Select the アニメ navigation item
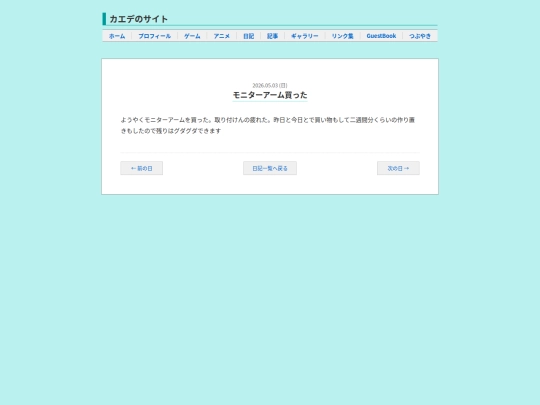 click(x=221, y=36)
